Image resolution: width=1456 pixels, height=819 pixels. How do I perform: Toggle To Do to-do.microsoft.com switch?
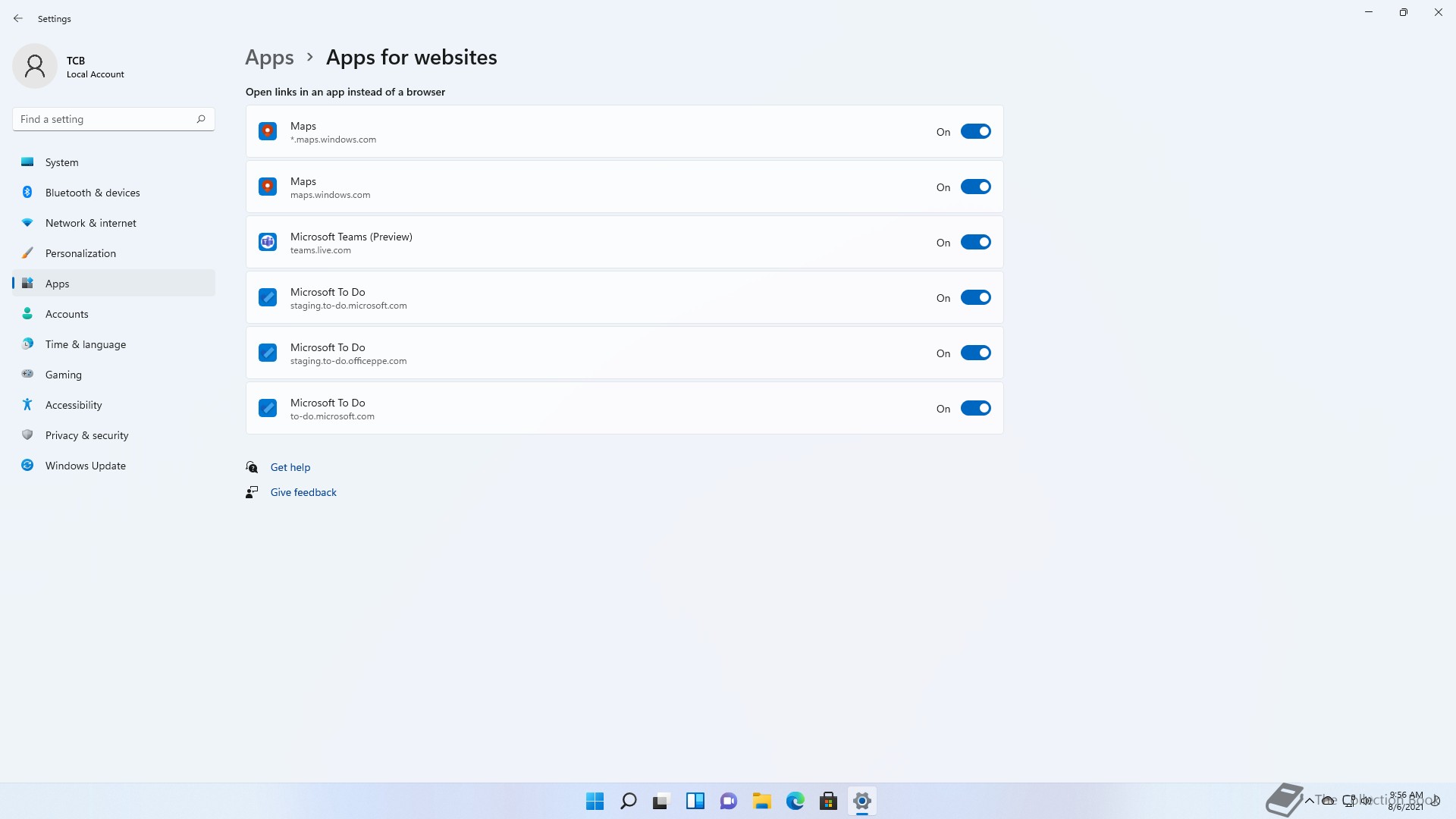[x=975, y=408]
